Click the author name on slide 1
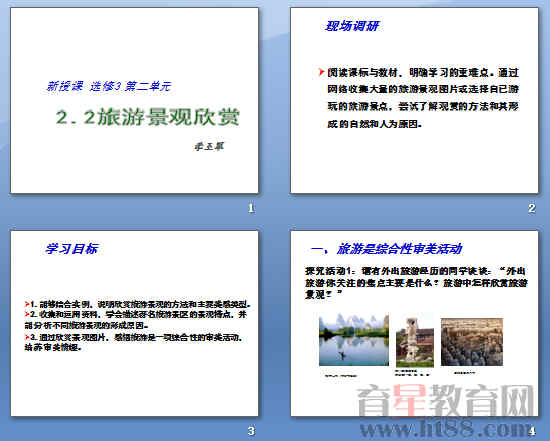 [209, 146]
